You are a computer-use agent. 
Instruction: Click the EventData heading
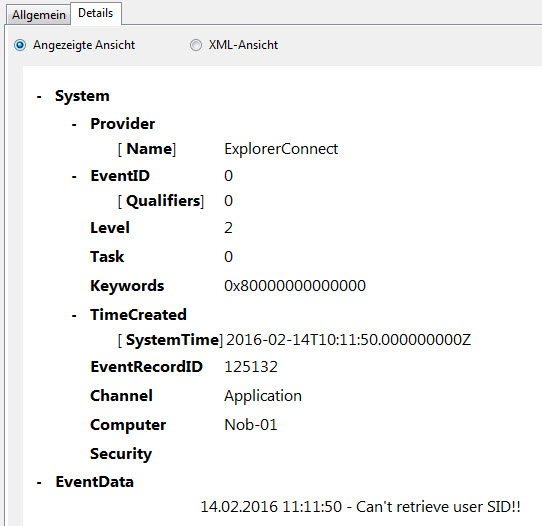point(95,482)
